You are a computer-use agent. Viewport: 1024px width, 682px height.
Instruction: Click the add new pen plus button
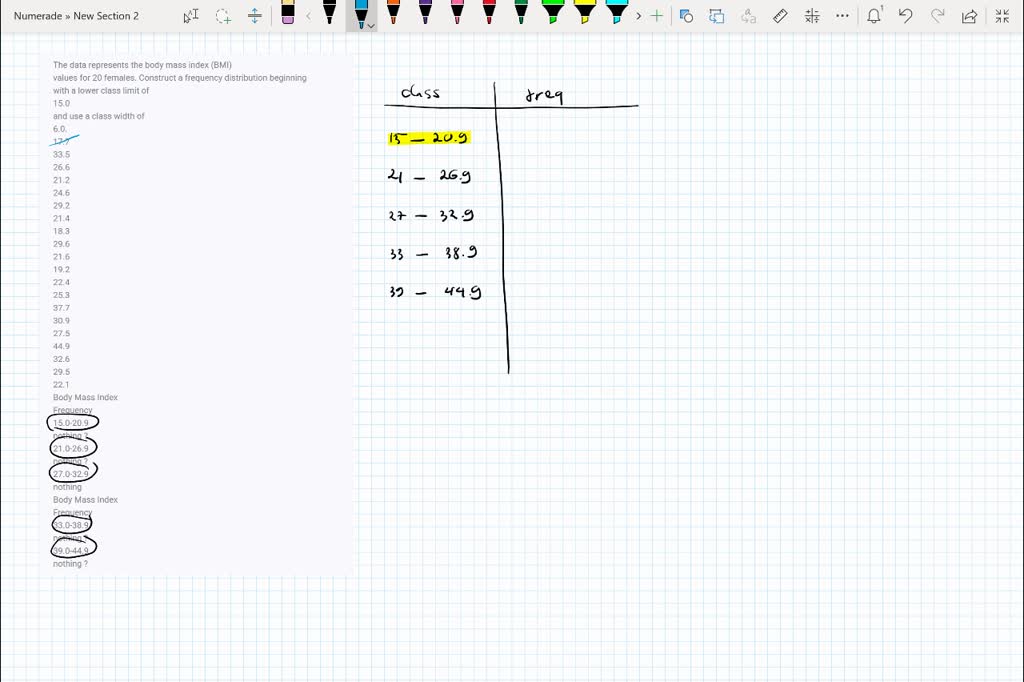(x=657, y=16)
